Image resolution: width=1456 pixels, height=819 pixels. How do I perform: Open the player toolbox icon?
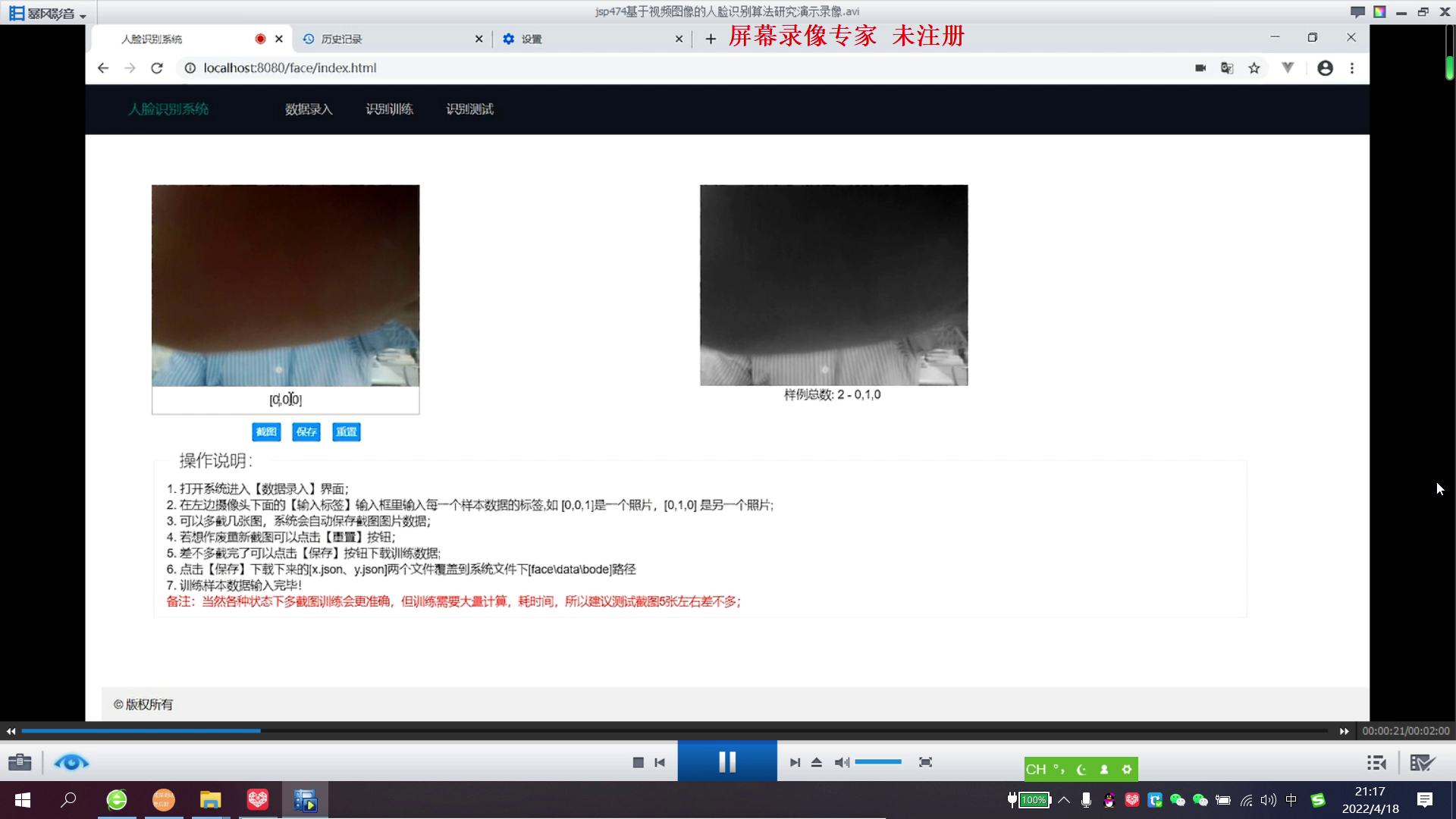point(20,762)
